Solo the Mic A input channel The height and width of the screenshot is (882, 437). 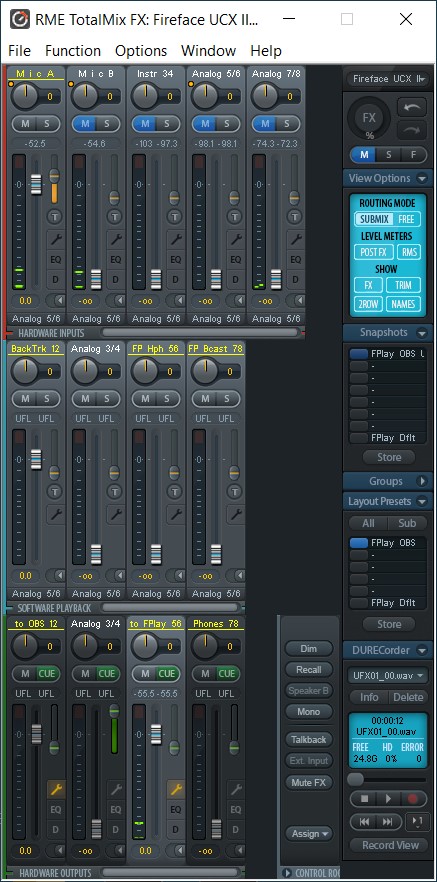pos(47,124)
